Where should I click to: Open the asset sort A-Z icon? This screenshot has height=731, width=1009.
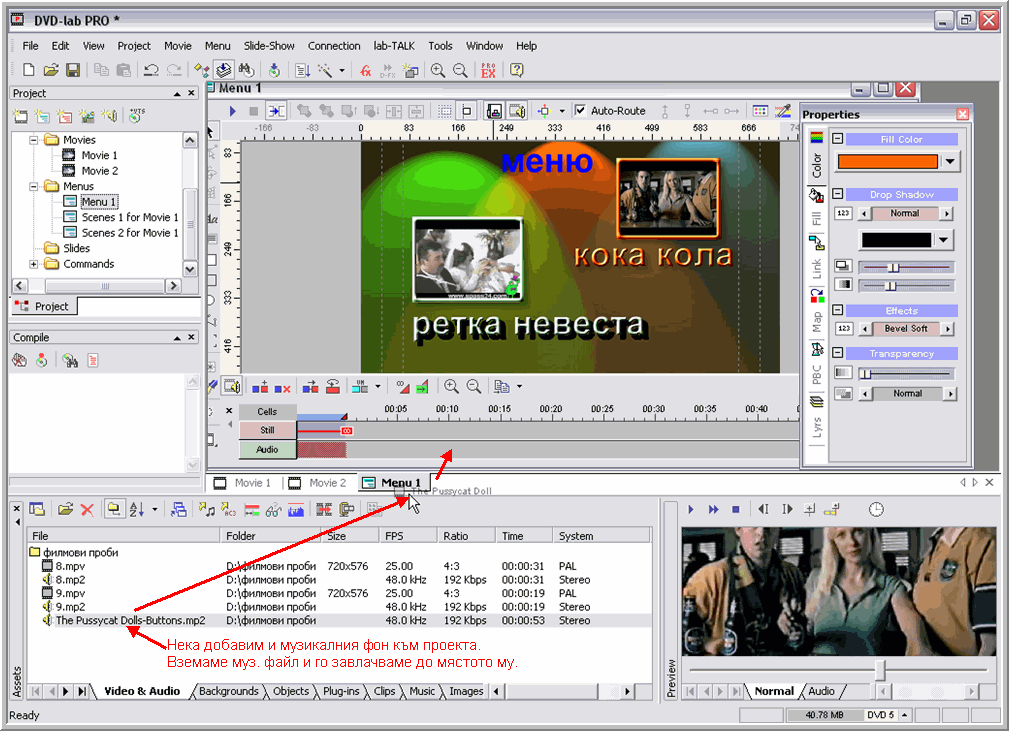137,510
